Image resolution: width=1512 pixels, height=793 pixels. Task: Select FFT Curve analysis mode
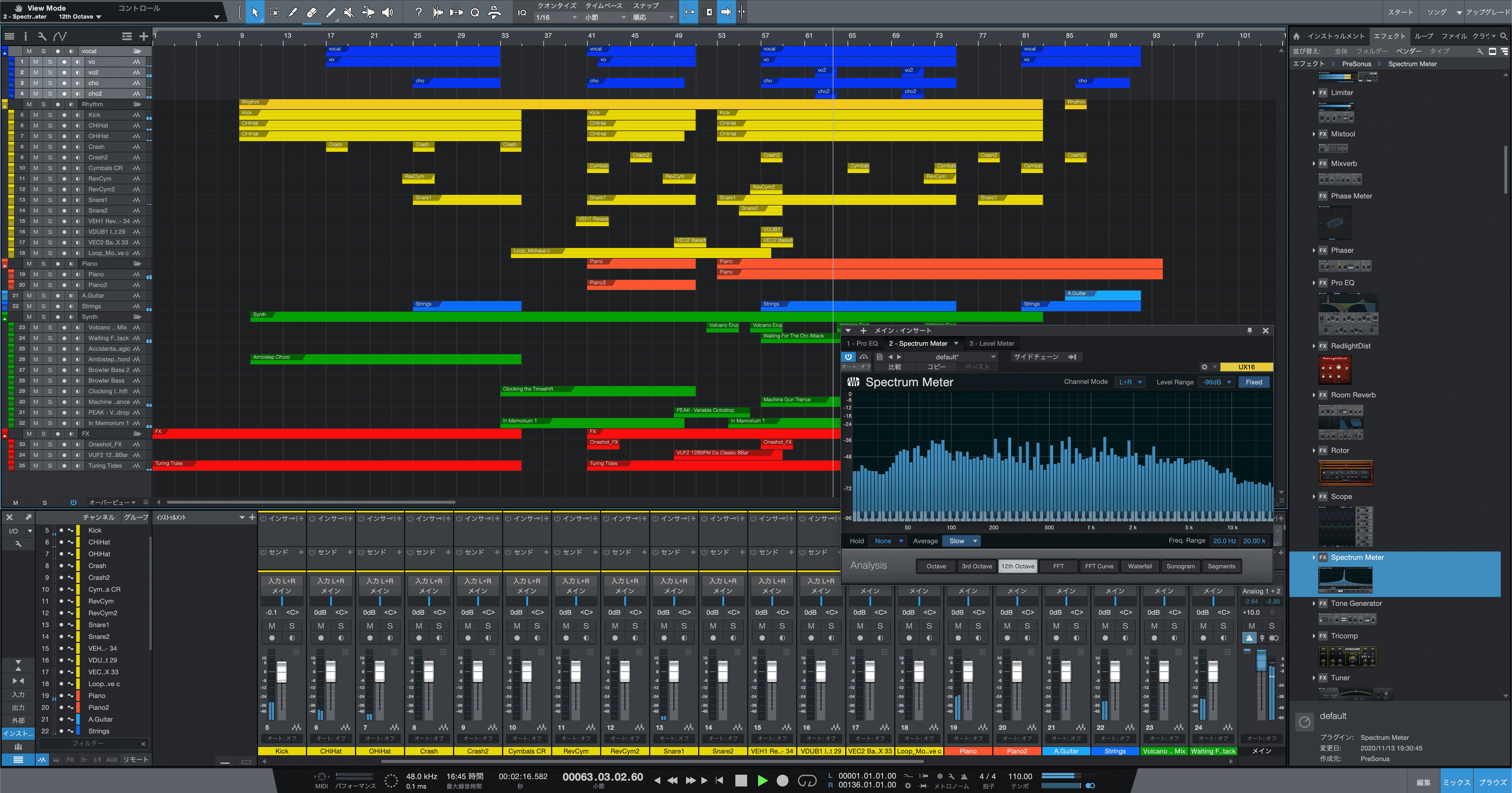(1099, 567)
